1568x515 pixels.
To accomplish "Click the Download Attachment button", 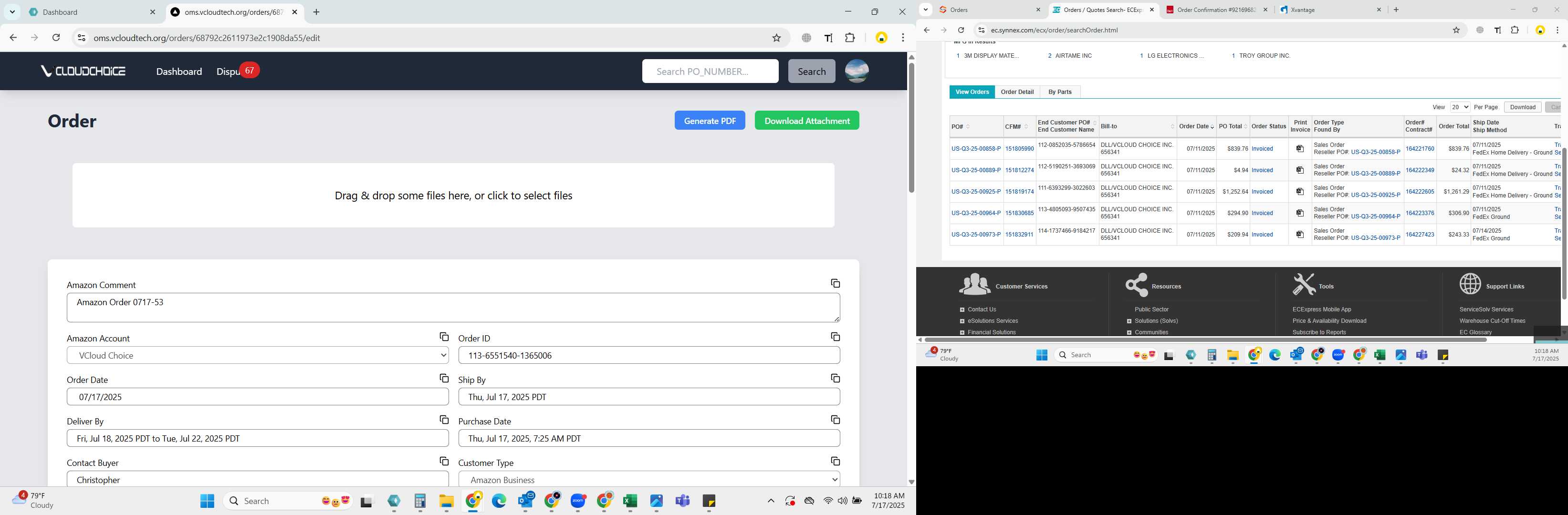I will coord(806,120).
